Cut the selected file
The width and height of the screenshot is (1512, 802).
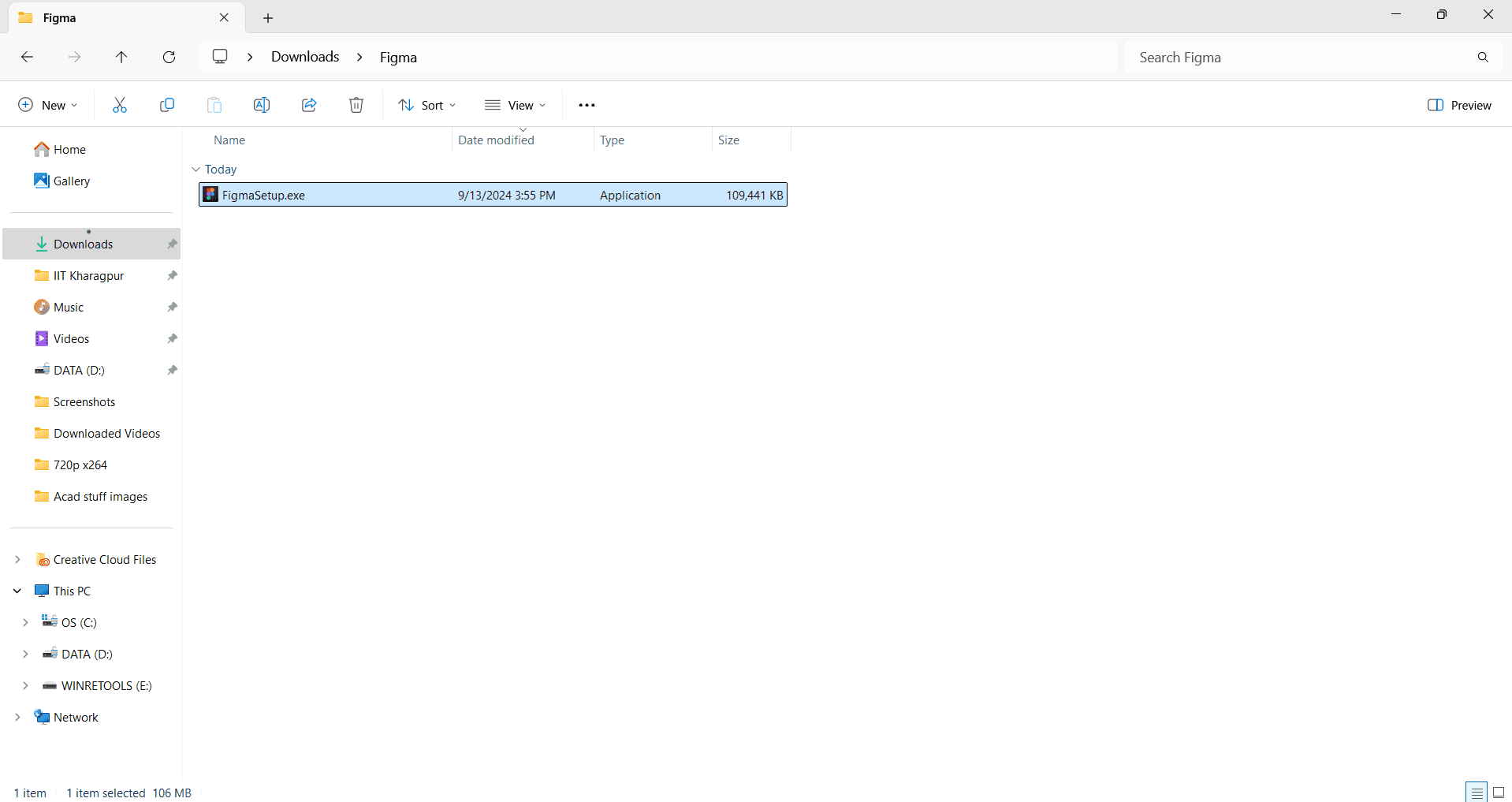pyautogui.click(x=119, y=104)
